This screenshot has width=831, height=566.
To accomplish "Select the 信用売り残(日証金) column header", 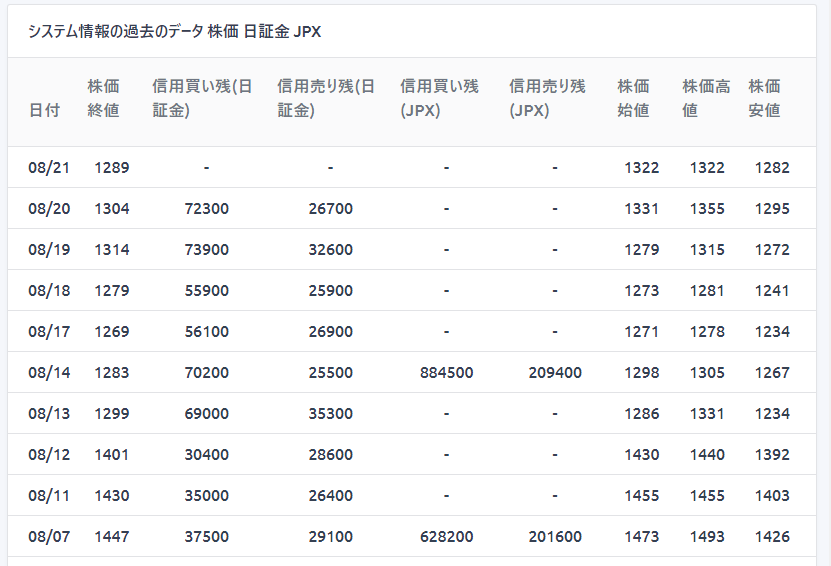I will pos(325,98).
